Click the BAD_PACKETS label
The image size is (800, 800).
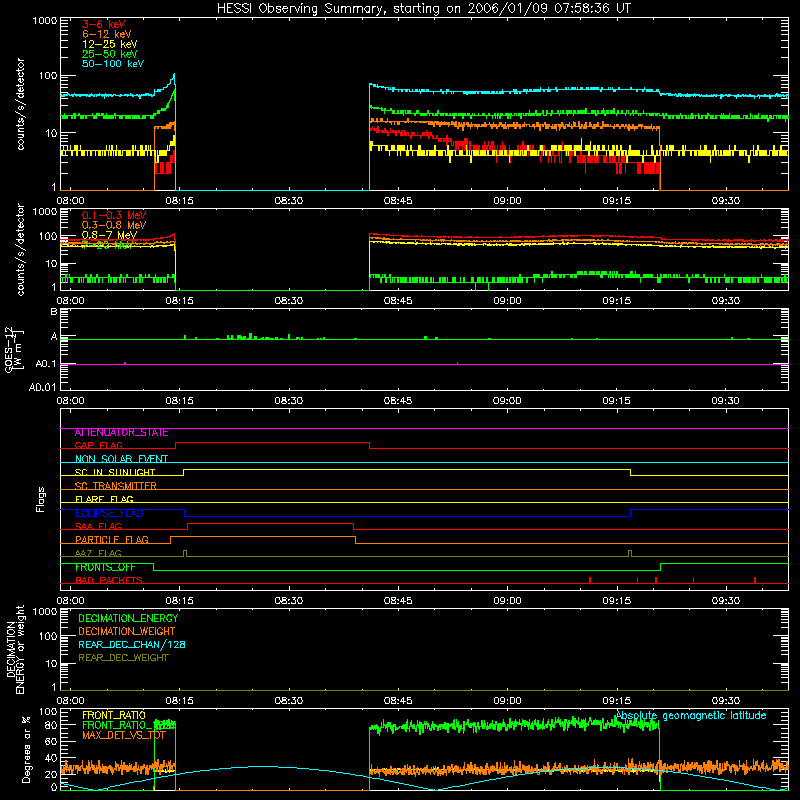[x=109, y=580]
